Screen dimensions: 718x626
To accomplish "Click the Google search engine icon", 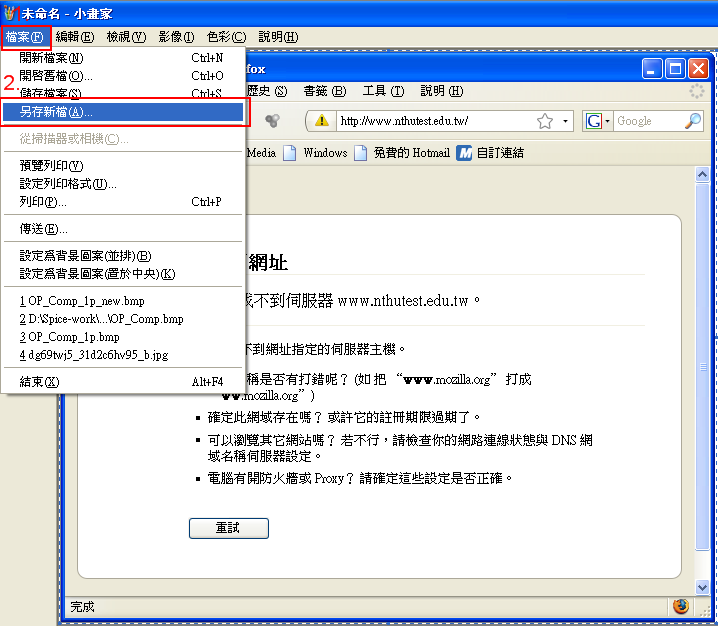I will pyautogui.click(x=593, y=121).
